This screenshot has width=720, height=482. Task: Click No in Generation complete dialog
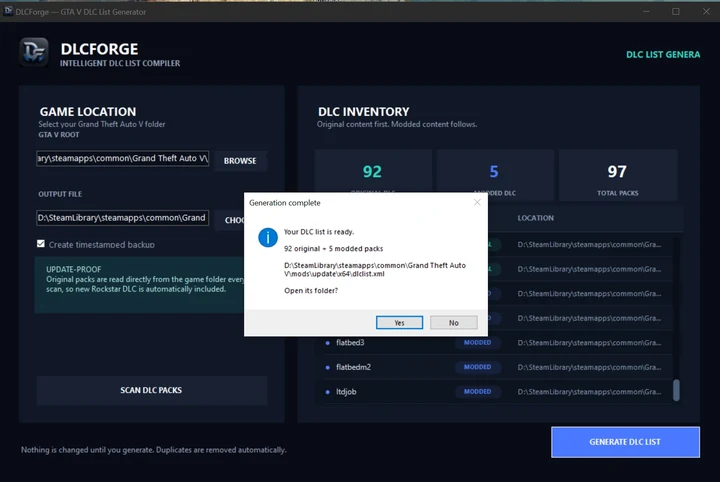pyautogui.click(x=454, y=323)
